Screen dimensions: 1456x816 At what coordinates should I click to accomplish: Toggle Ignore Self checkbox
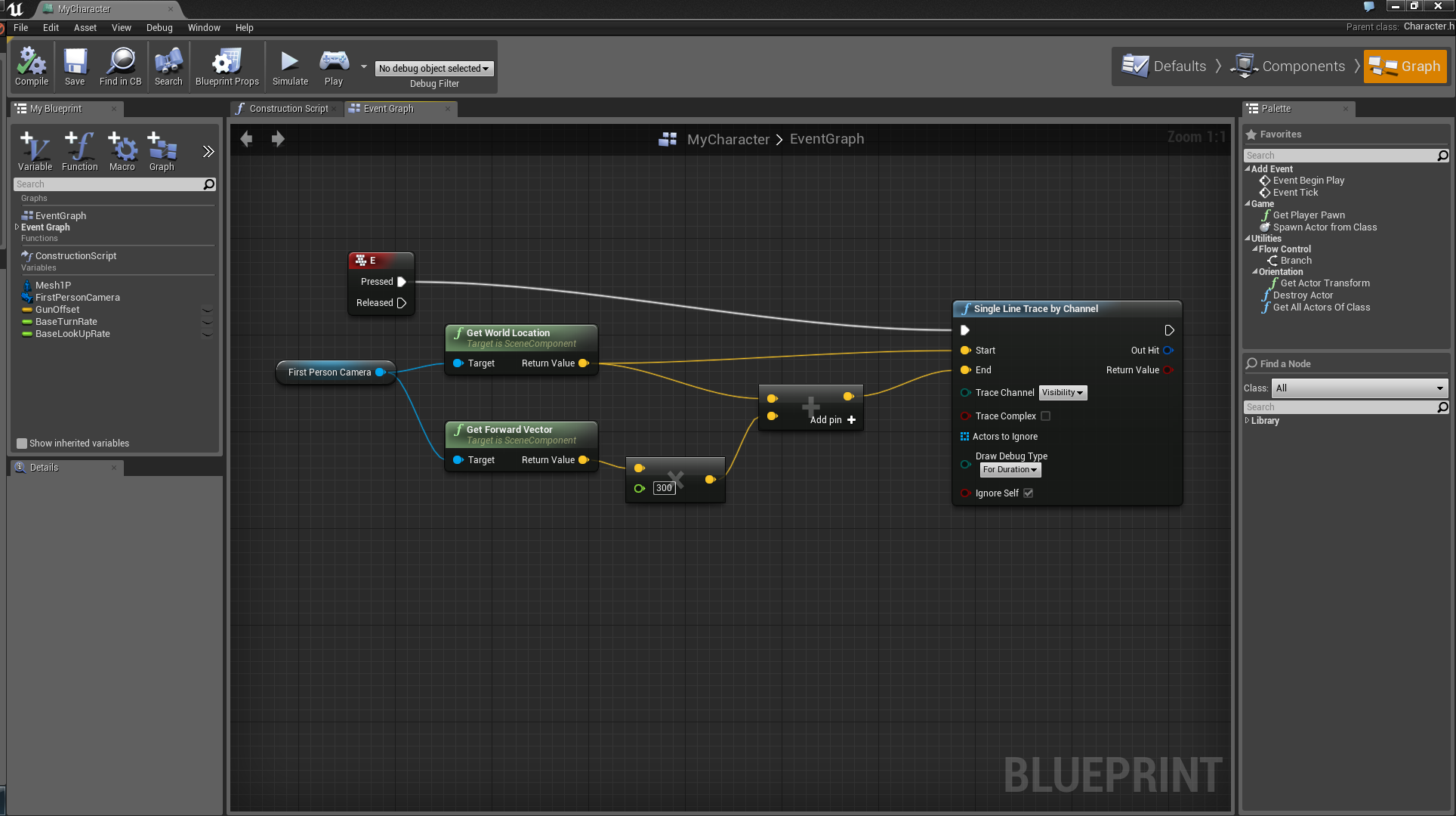tap(1028, 493)
